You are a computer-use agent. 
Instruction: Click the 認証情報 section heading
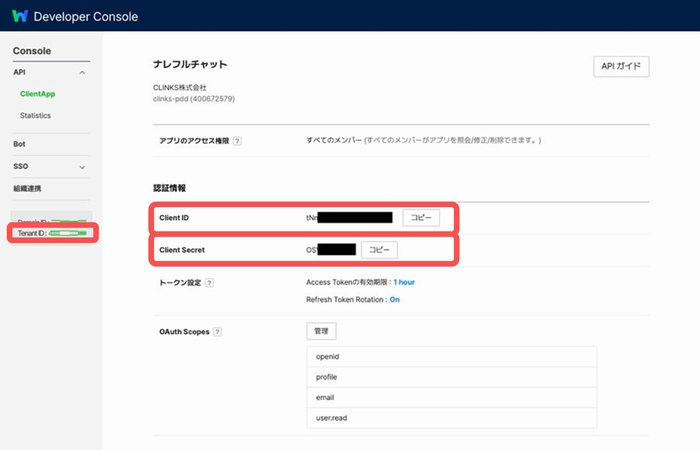click(170, 188)
